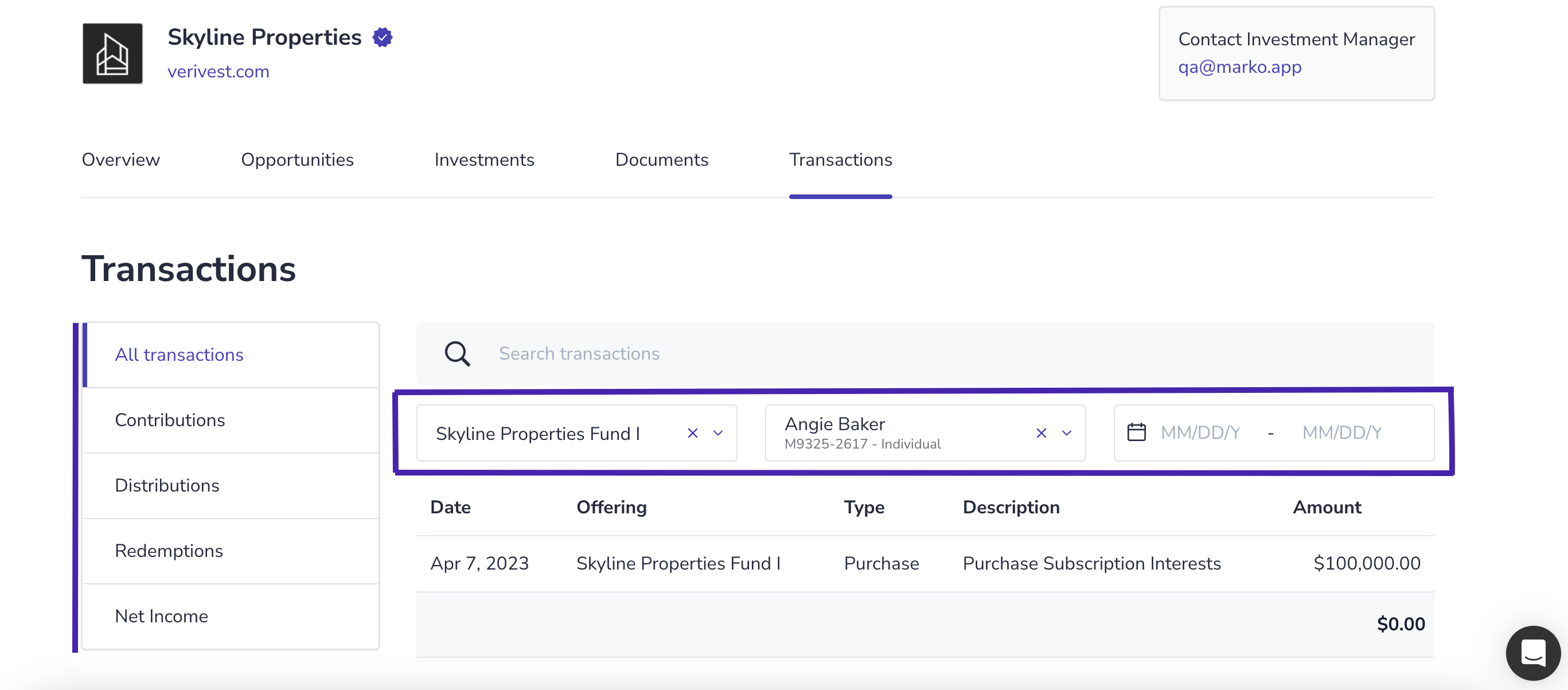Filter by Net Income
The width and height of the screenshot is (1568, 690).
pos(231,617)
